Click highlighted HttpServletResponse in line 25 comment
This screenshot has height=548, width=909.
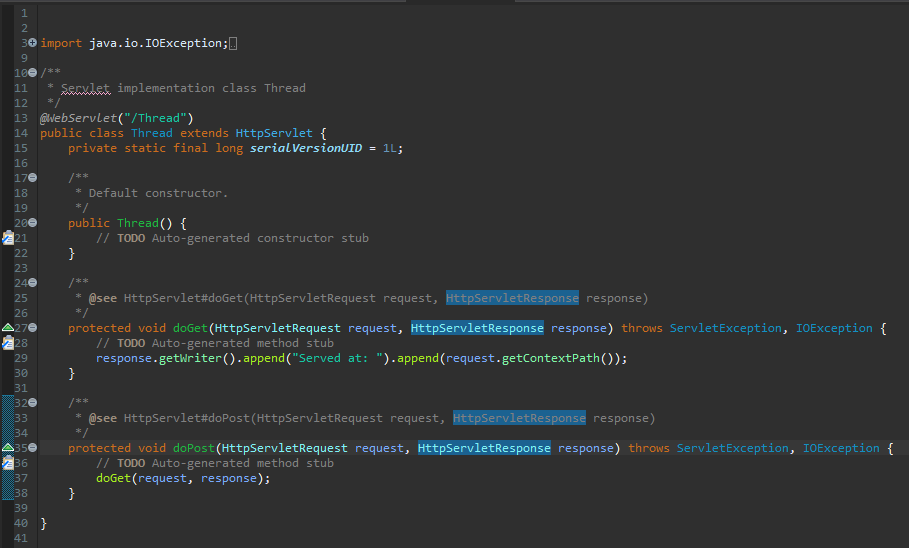tap(512, 298)
